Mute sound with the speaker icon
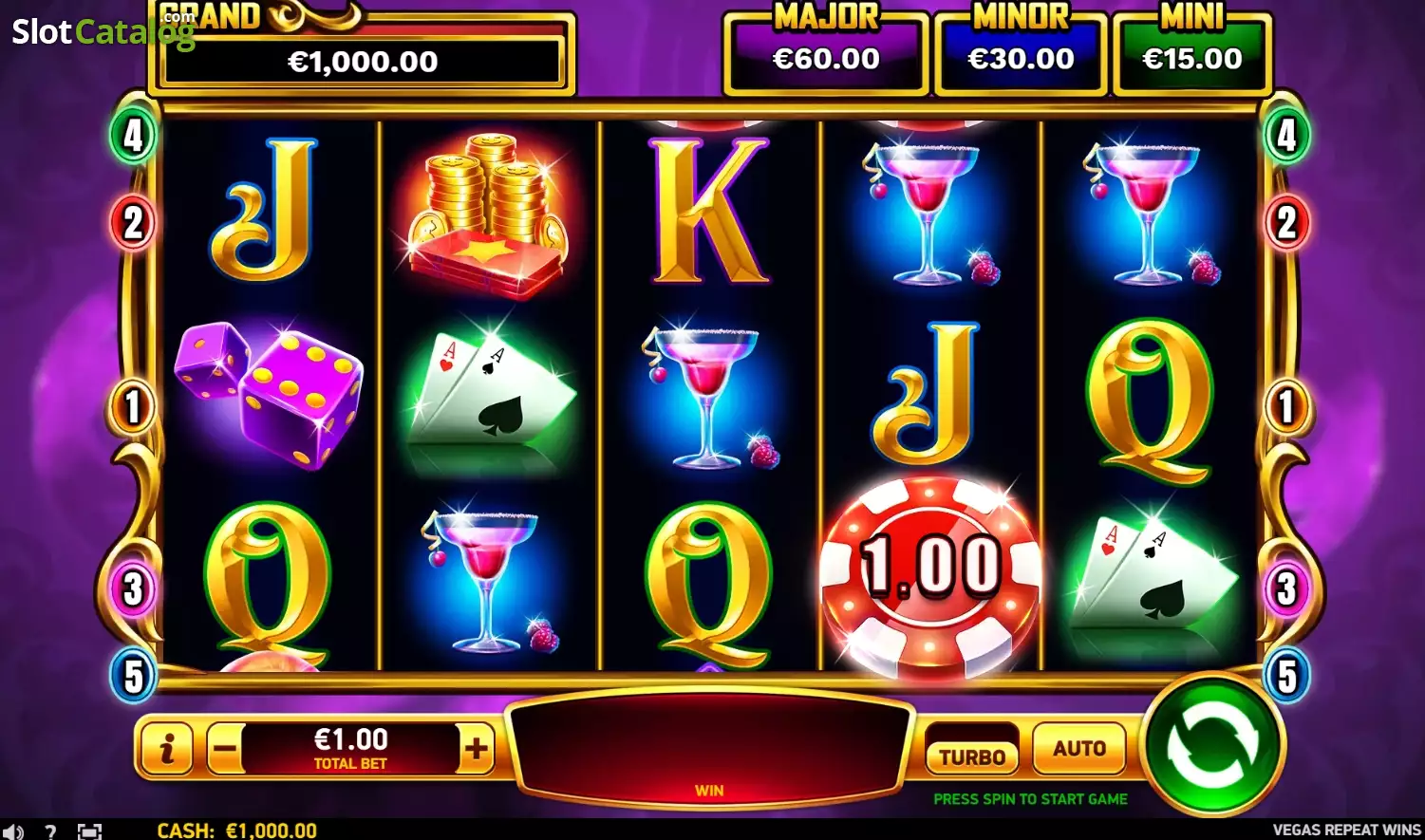Image resolution: width=1425 pixels, height=840 pixels. [x=13, y=831]
